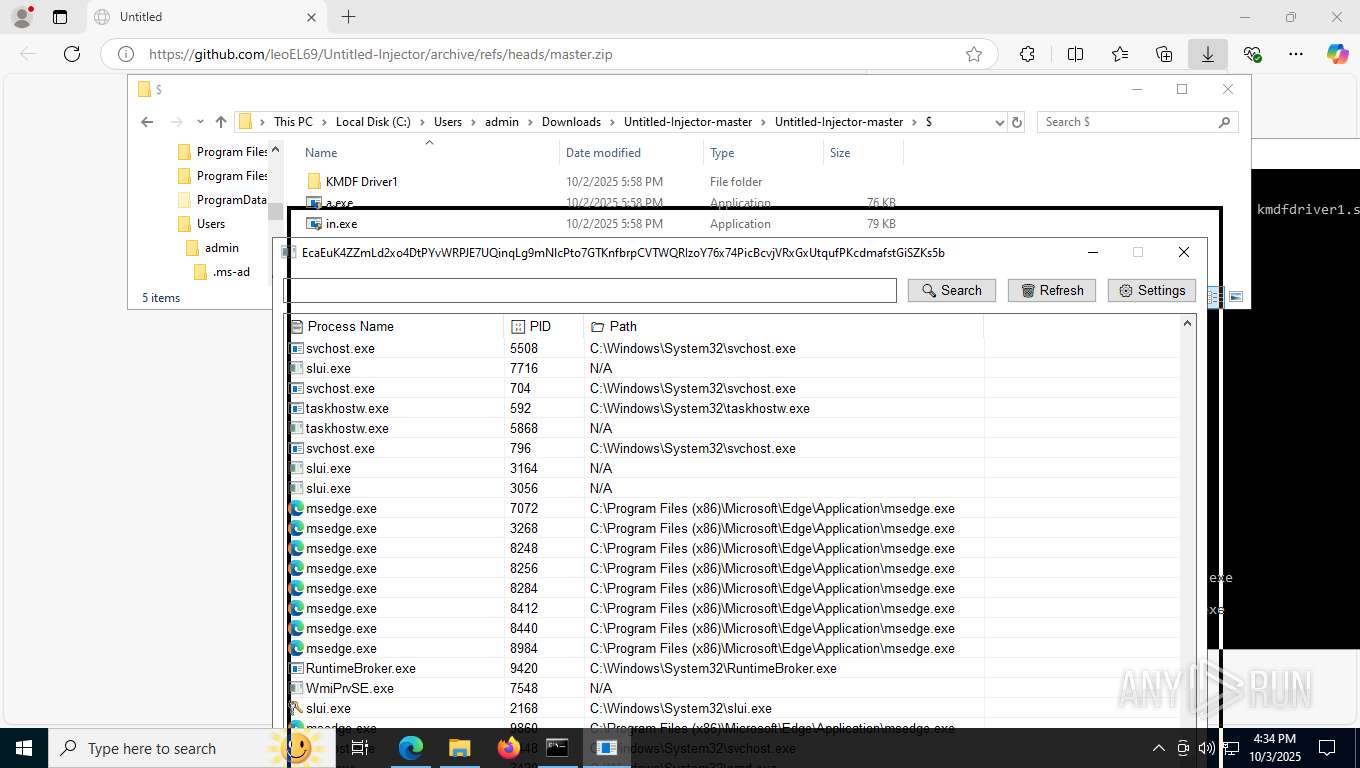Expand the Explorer address bar history dropdown
1360x768 pixels.
tap(999, 122)
